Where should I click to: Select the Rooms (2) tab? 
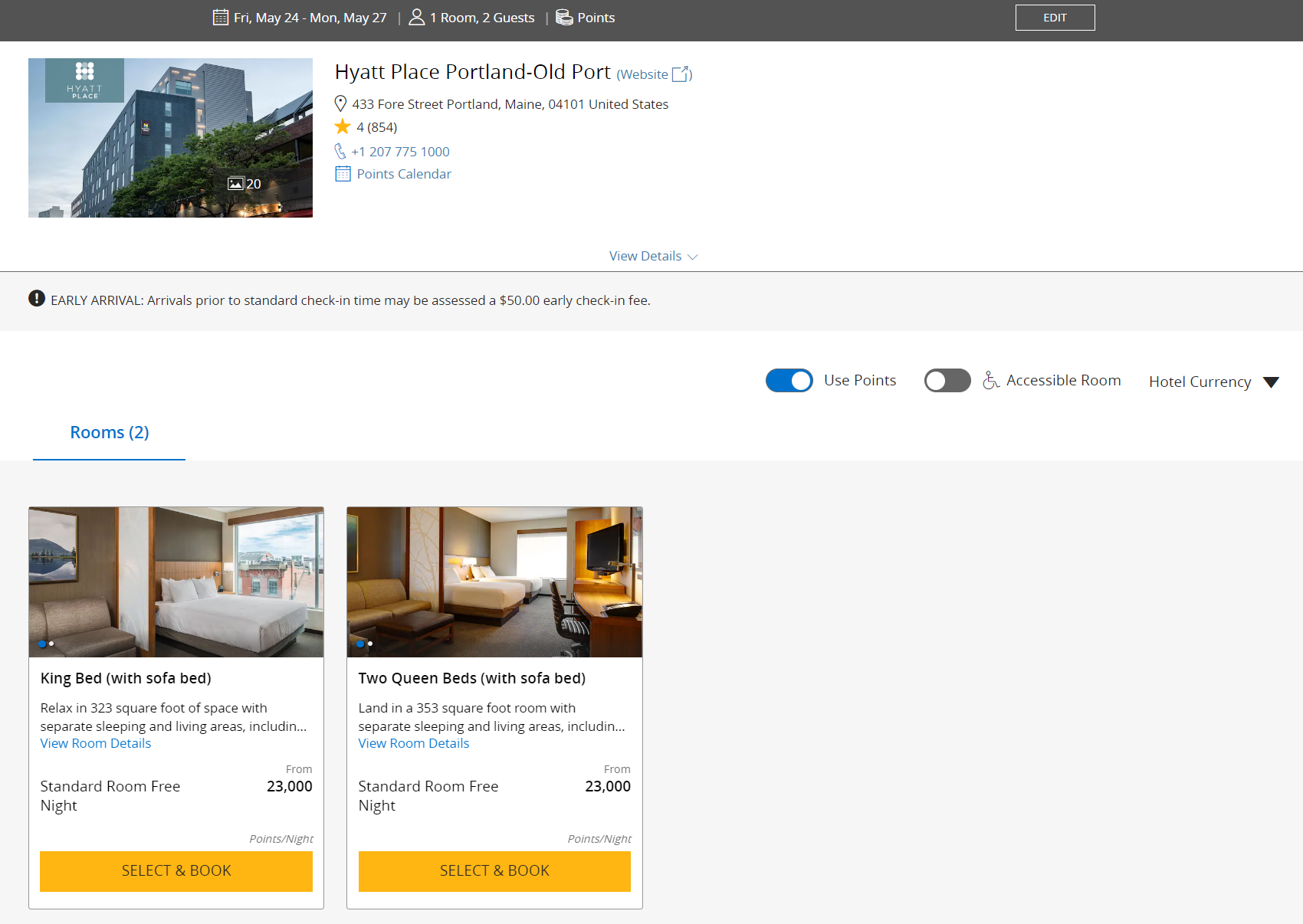[109, 432]
